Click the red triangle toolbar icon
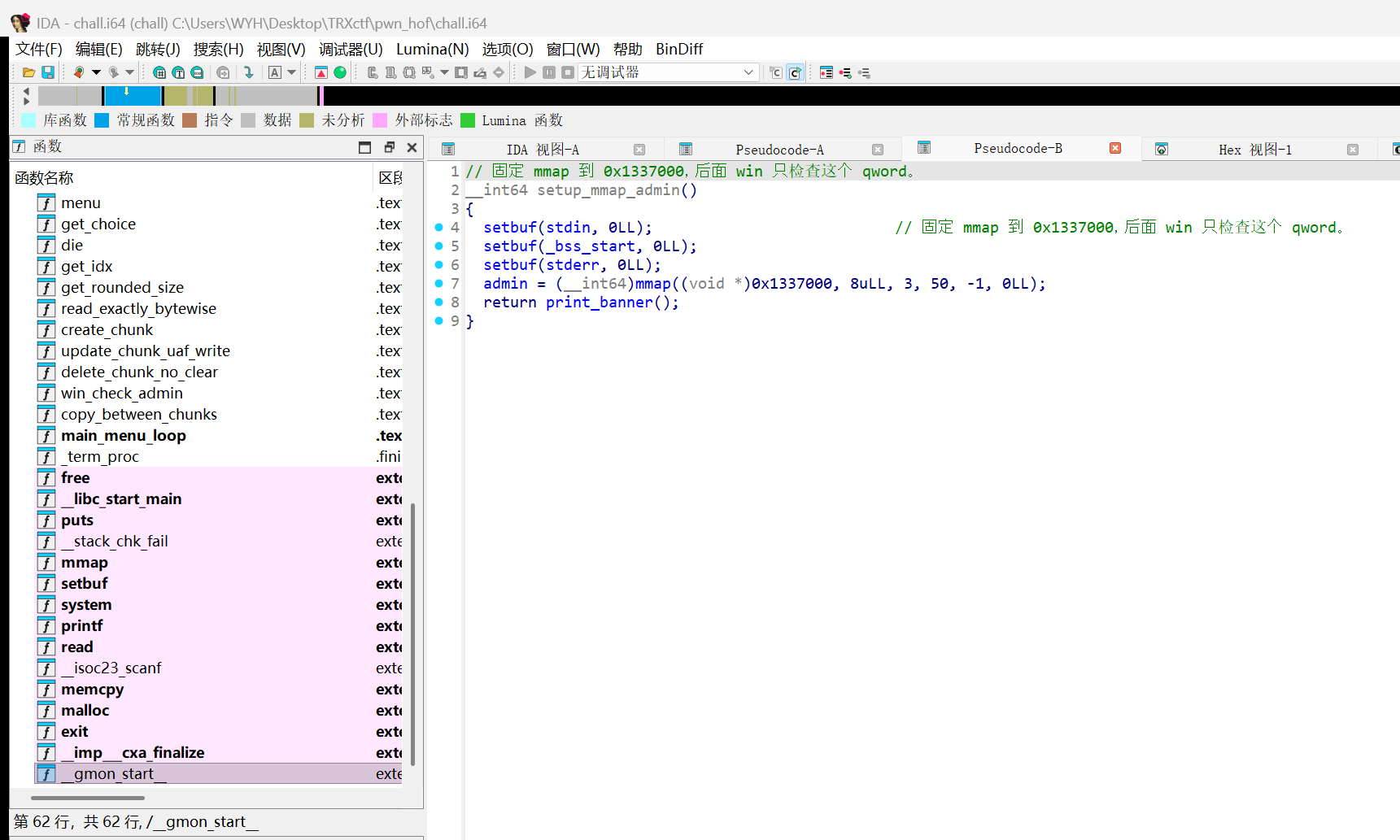Image resolution: width=1400 pixels, height=840 pixels. click(x=321, y=72)
